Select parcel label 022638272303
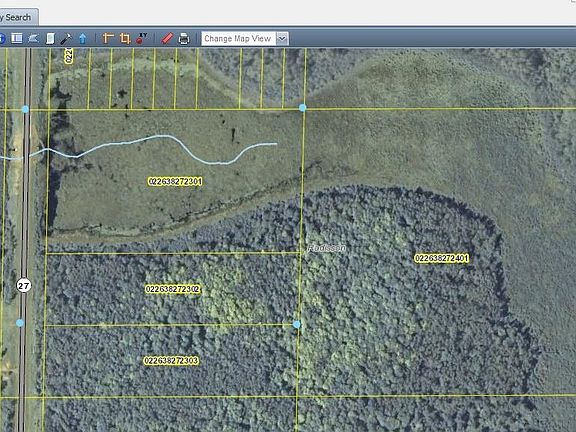This screenshot has width=576, height=432. (x=171, y=361)
